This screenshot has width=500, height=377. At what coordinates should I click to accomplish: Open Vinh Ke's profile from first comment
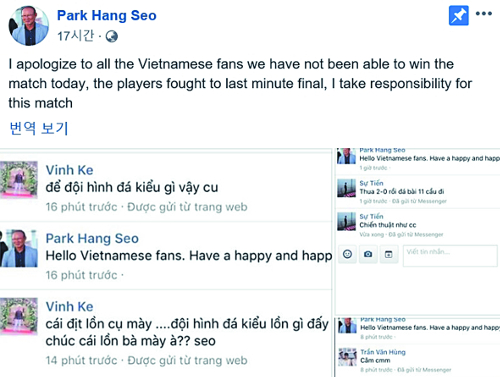tap(69, 170)
